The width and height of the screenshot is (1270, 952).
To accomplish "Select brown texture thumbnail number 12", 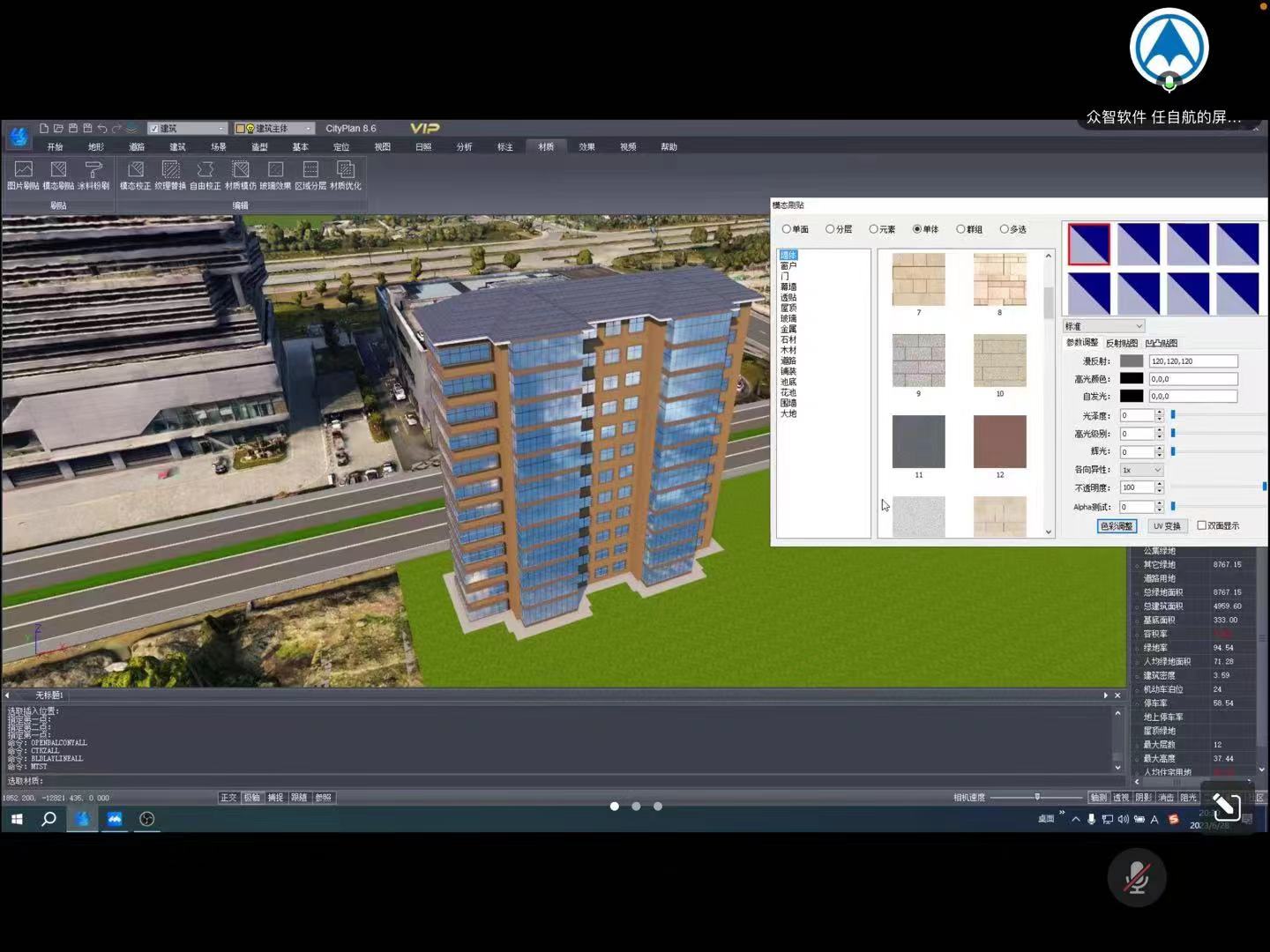I will pos(999,442).
